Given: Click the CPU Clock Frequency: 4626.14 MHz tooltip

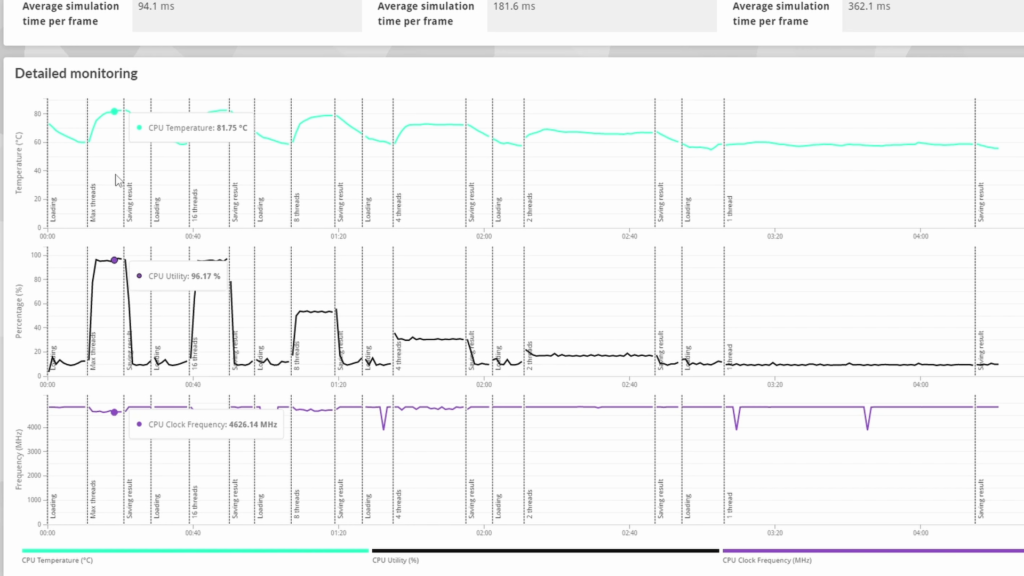Looking at the screenshot, I should [x=208, y=423].
